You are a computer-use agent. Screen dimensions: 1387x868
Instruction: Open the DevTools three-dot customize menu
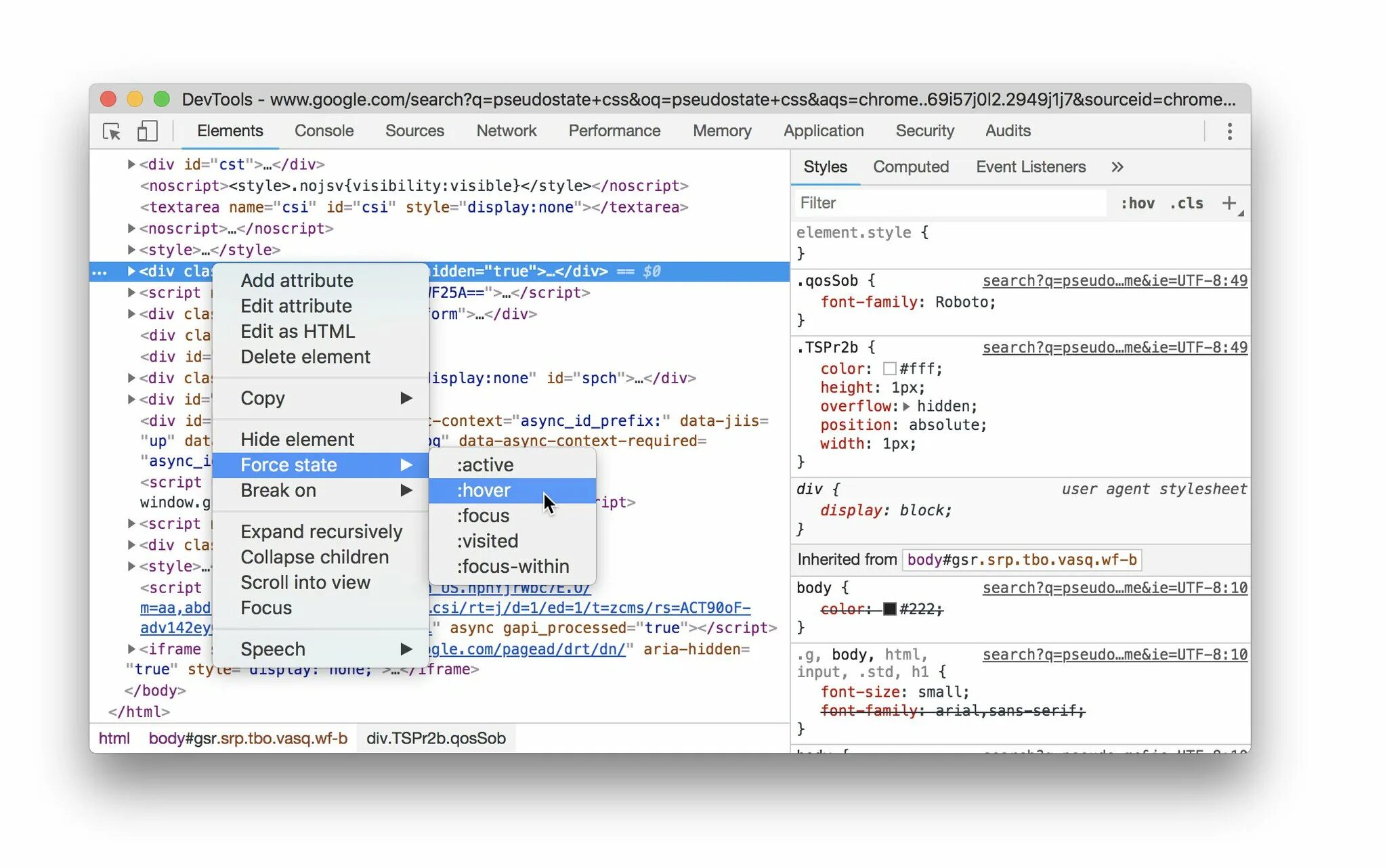pyautogui.click(x=1229, y=131)
